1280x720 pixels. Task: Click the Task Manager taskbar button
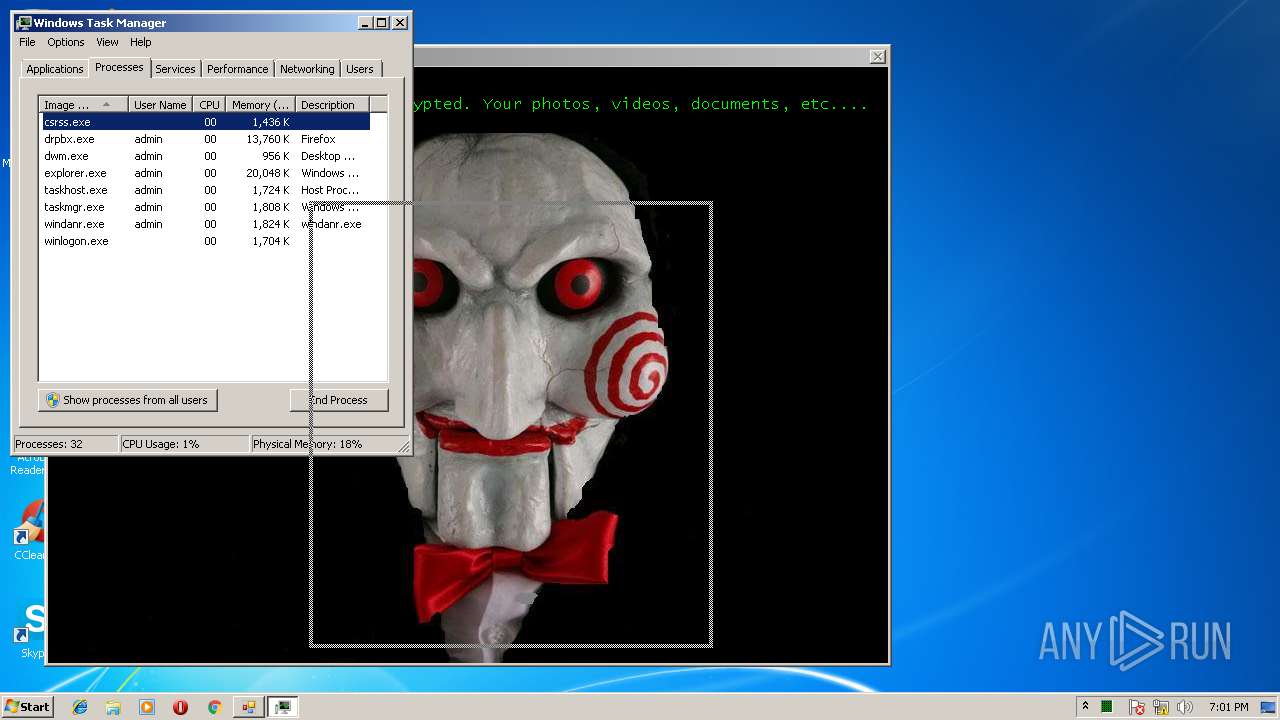point(283,707)
